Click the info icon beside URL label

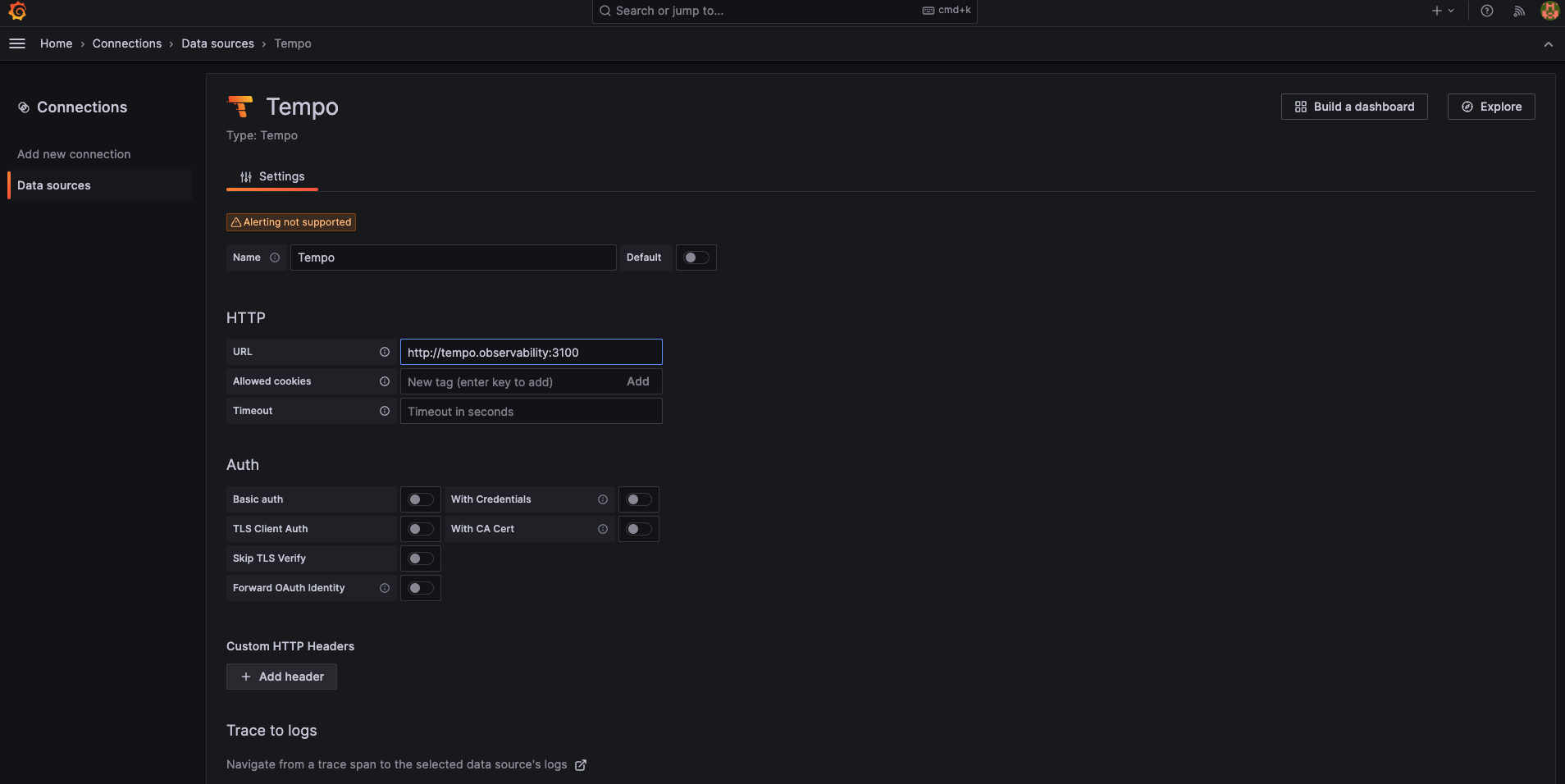385,352
